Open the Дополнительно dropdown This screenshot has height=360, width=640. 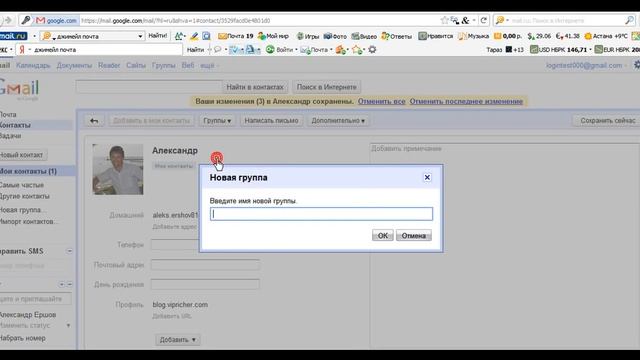338,121
